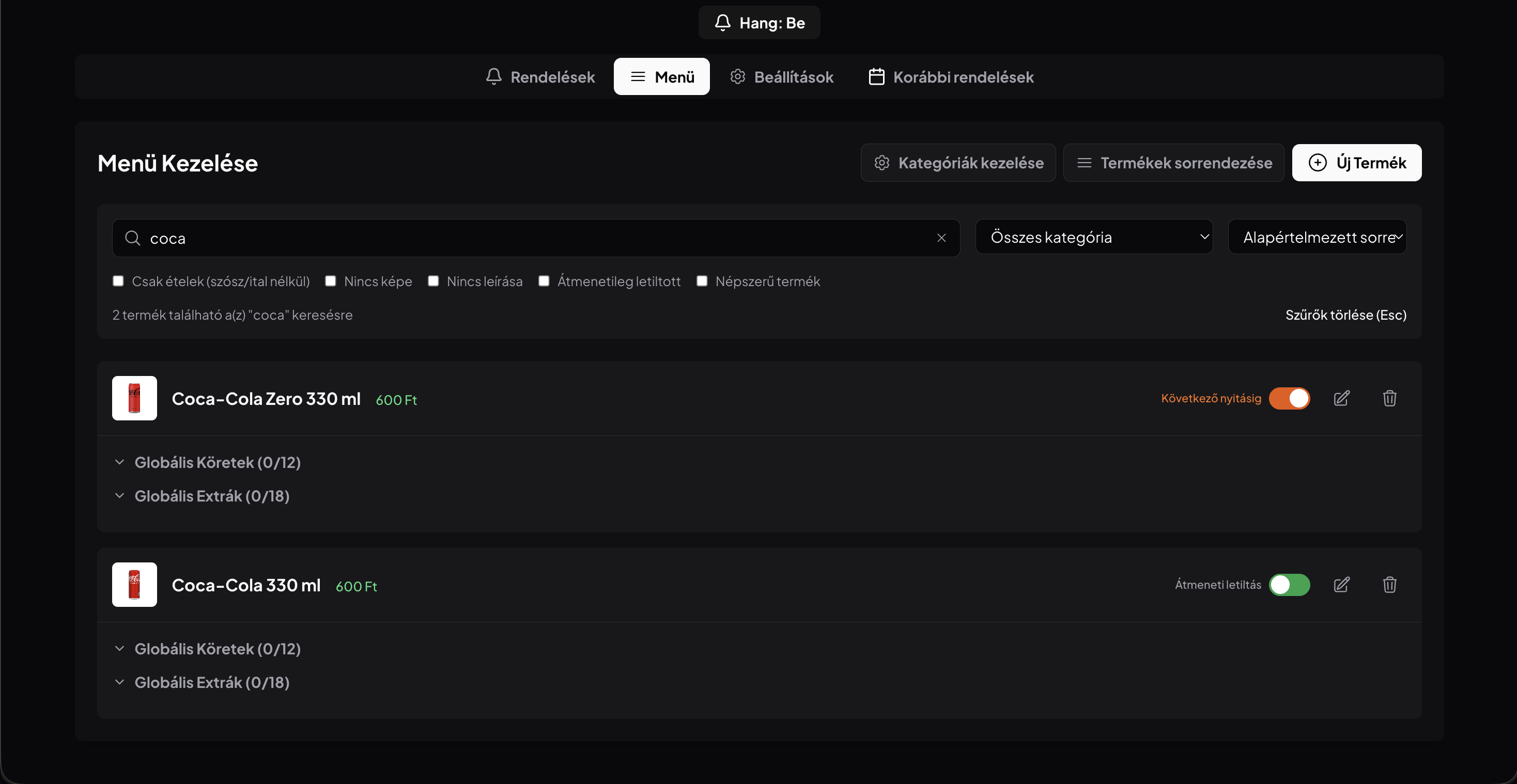The width and height of the screenshot is (1517, 784).
Task: Switch to the Rendelések tab
Action: (x=540, y=76)
